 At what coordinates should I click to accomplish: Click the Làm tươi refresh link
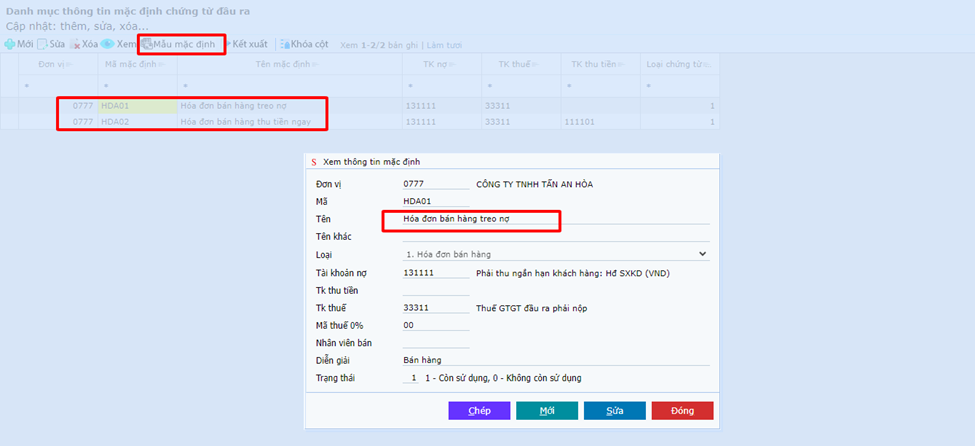tap(449, 45)
